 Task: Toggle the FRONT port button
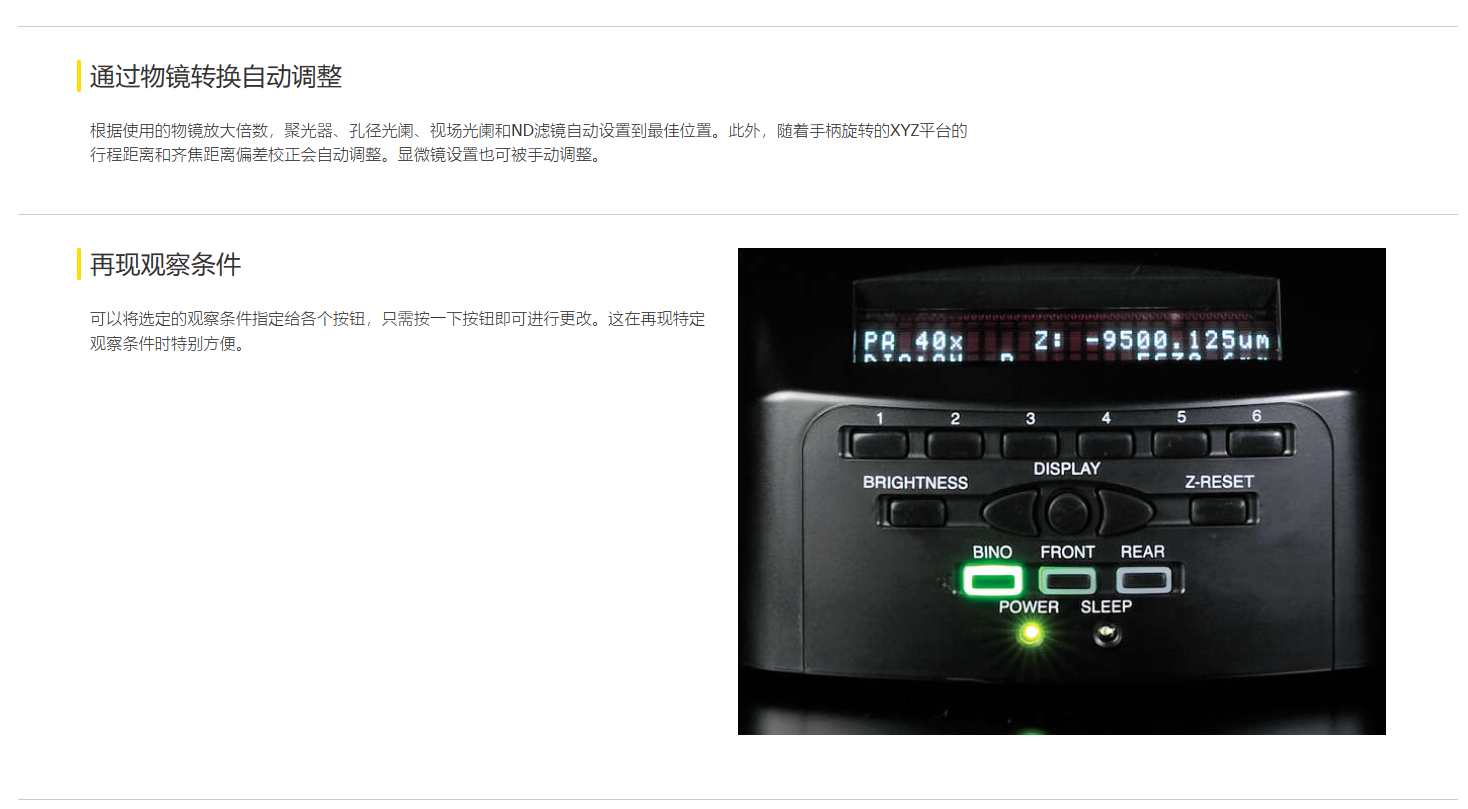1068,580
